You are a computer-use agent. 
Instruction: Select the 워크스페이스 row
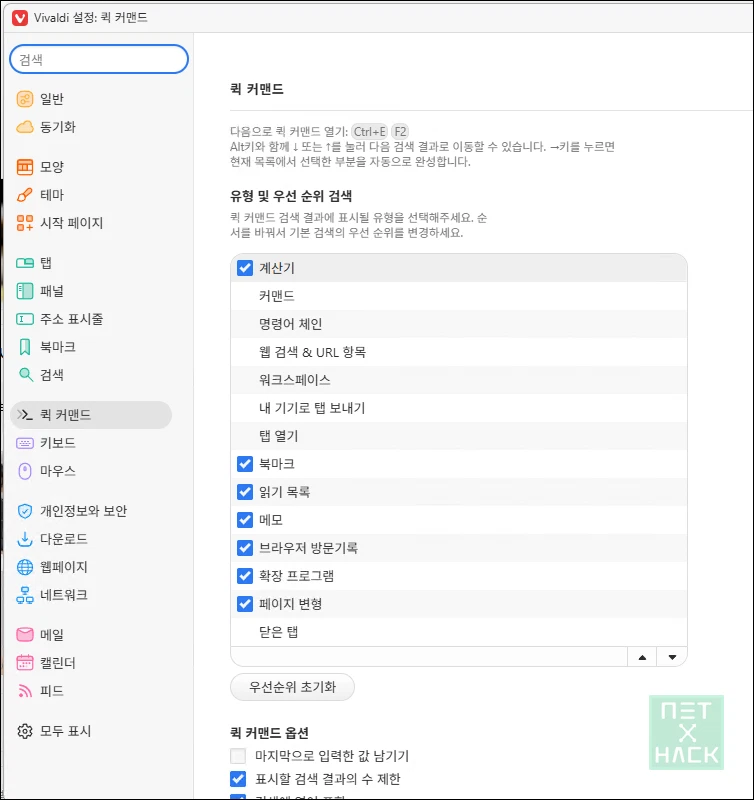tap(459, 380)
